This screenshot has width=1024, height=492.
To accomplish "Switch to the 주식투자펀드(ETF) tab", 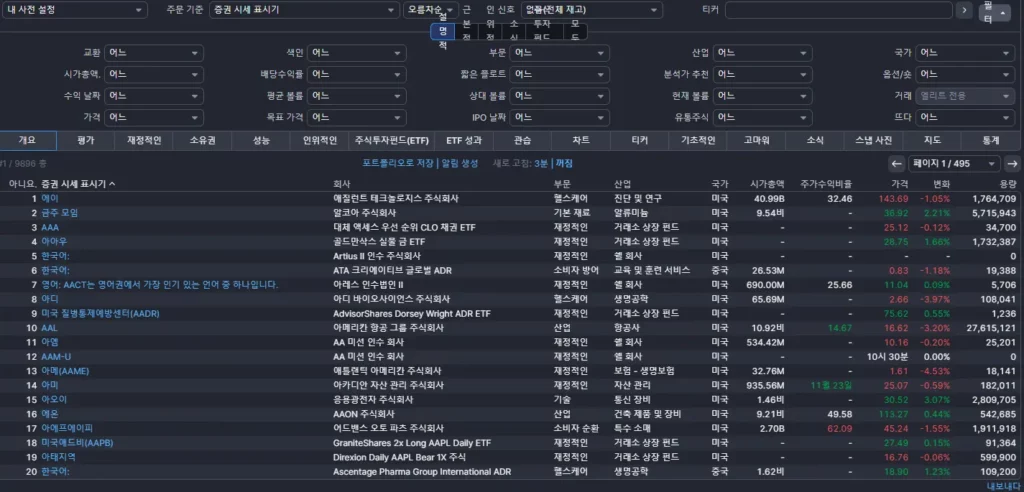I will click(x=392, y=140).
